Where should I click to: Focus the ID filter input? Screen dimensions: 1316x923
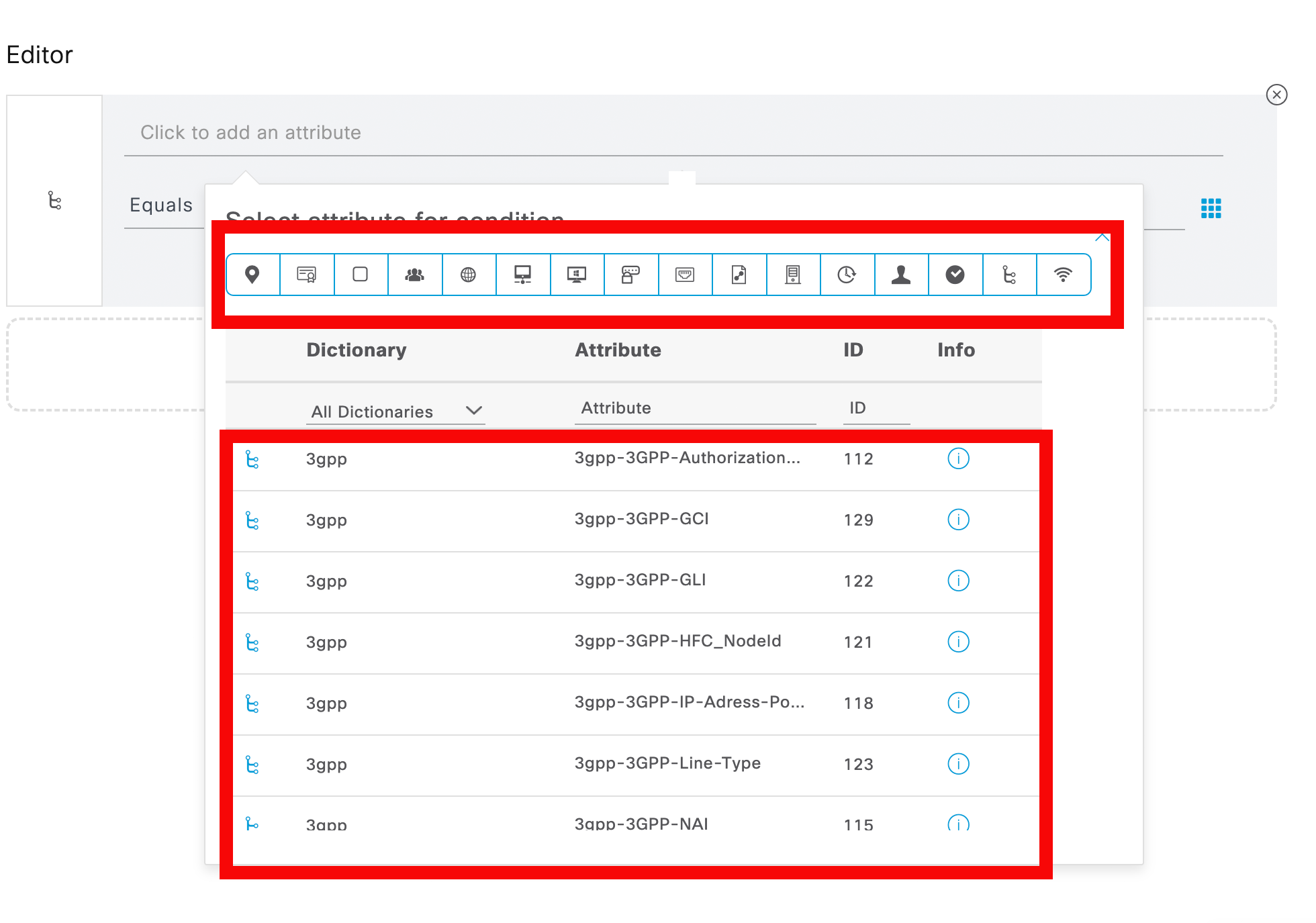[x=876, y=408]
